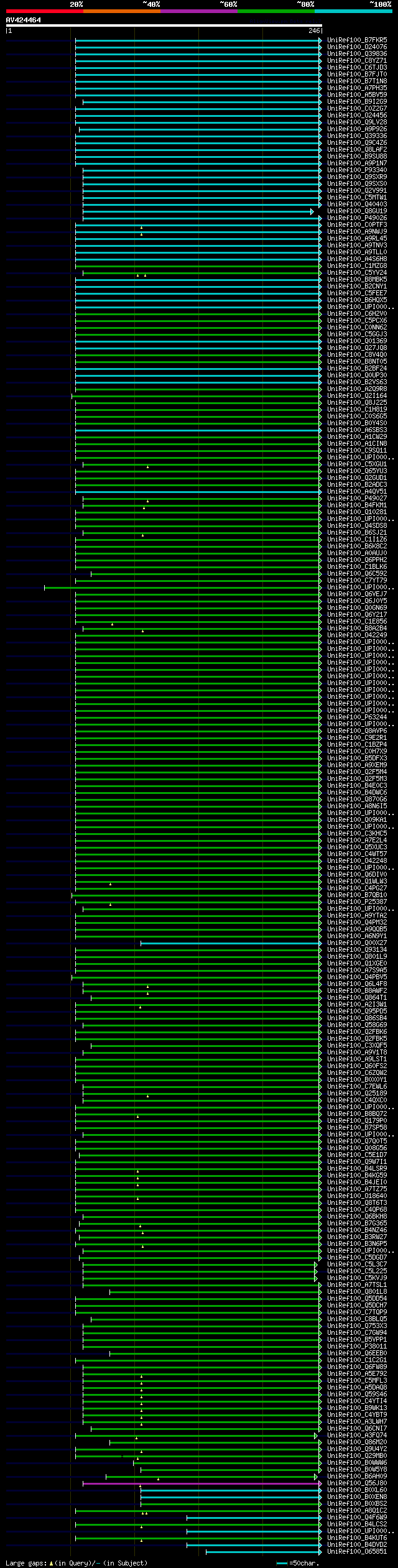Click the last hit UniRef100_O65851
This screenshot has height=1568, width=398.
pyautogui.click(x=357, y=1552)
